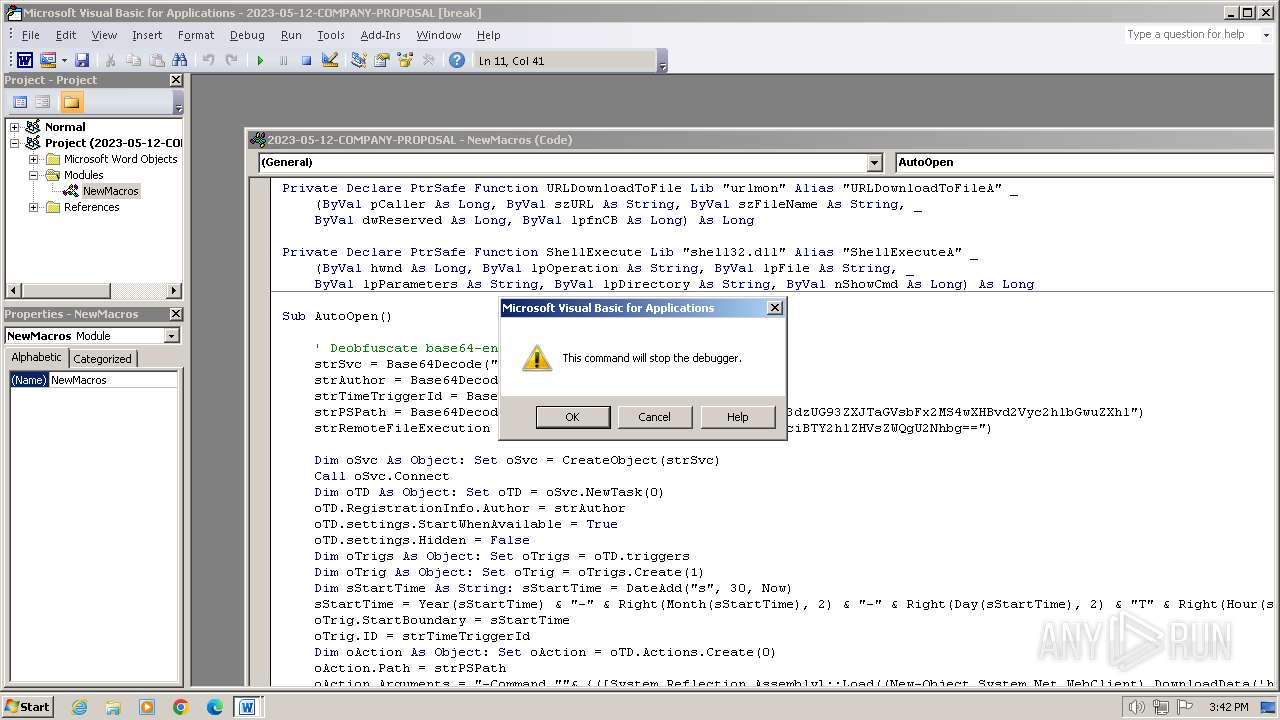Click the Toolbox wrench icon

tap(428, 61)
